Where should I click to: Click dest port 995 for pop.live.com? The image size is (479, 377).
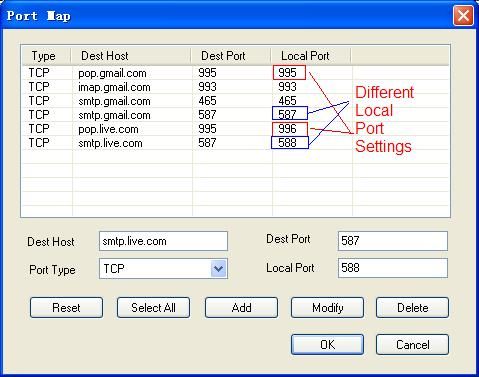click(207, 129)
